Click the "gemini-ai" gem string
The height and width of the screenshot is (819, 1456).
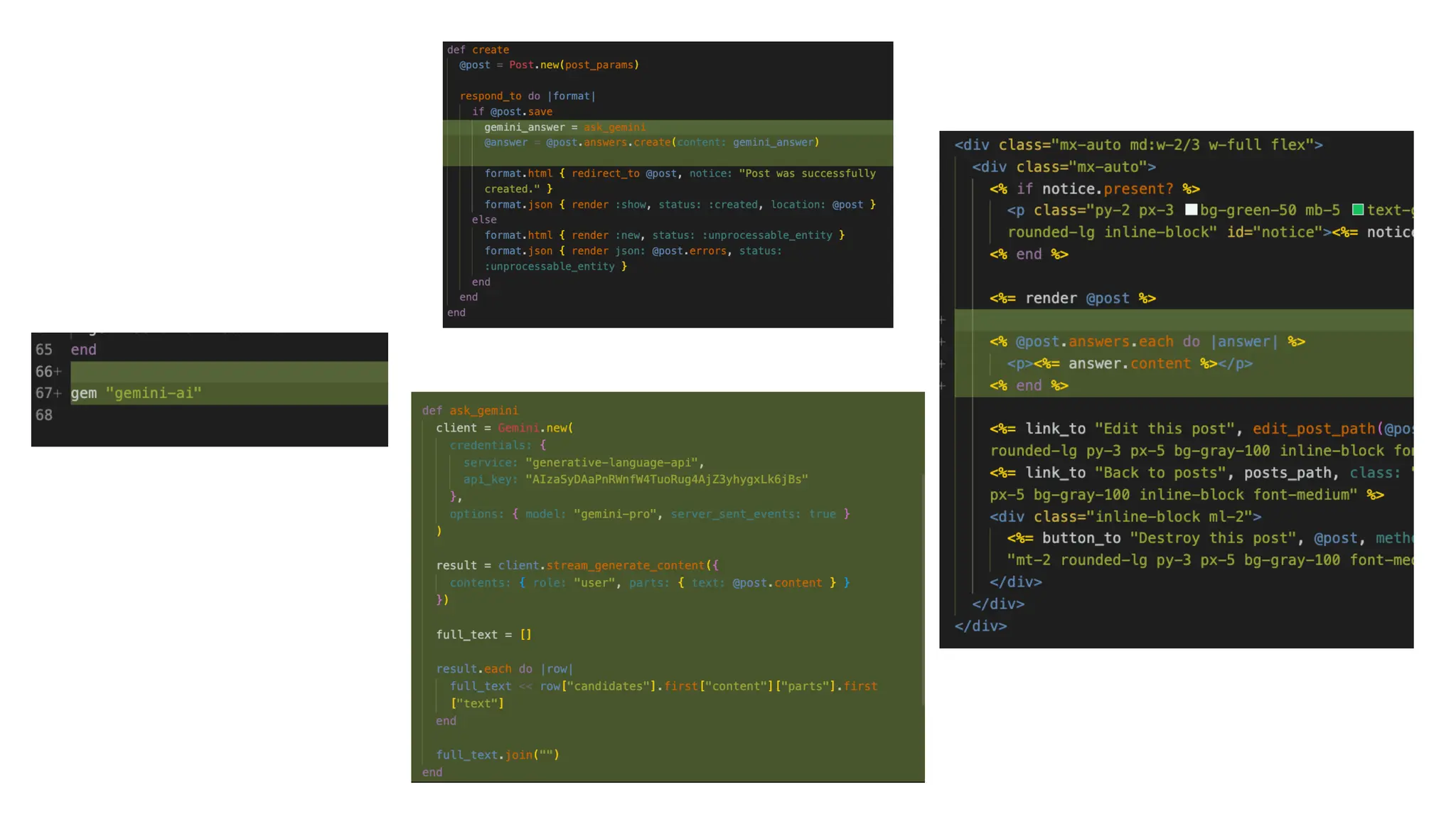pos(154,393)
